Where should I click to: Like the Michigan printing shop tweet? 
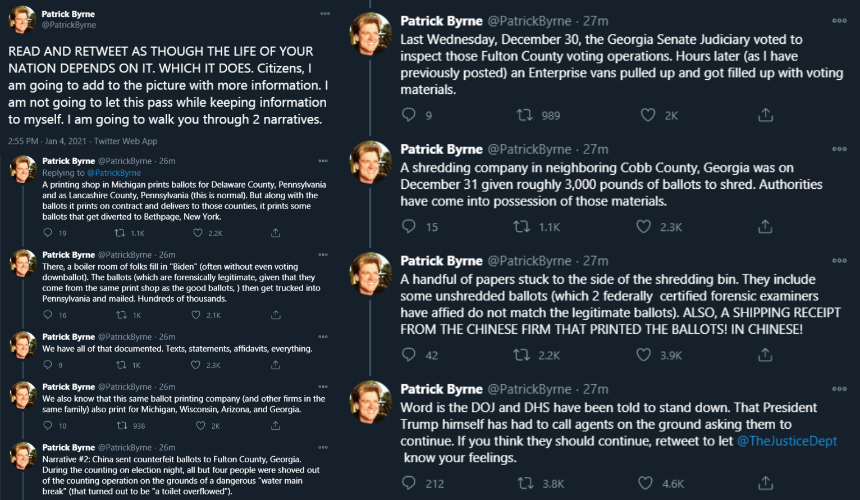[197, 233]
